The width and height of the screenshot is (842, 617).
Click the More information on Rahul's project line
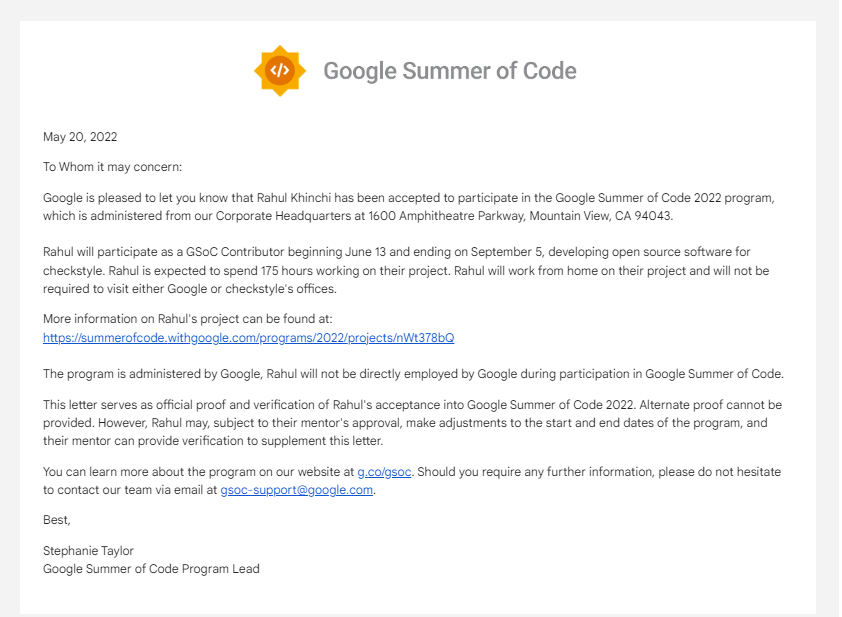tap(187, 319)
